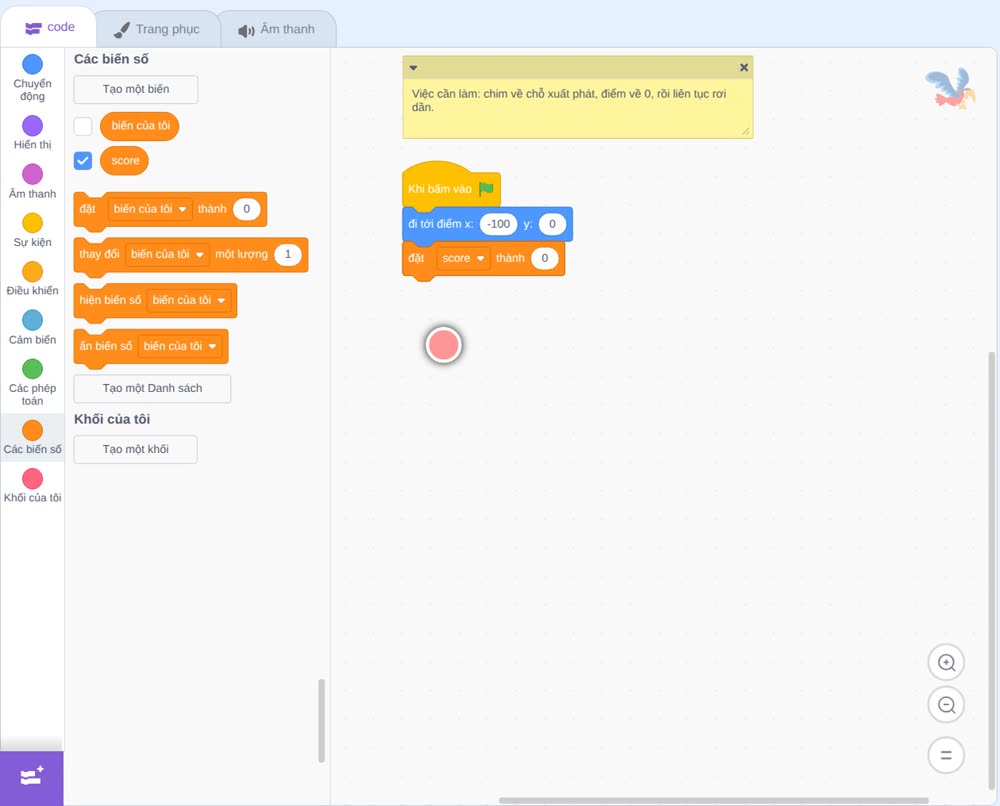Click the 'Tạo một khối' button
Screen dimensions: 1000x806
tap(136, 450)
